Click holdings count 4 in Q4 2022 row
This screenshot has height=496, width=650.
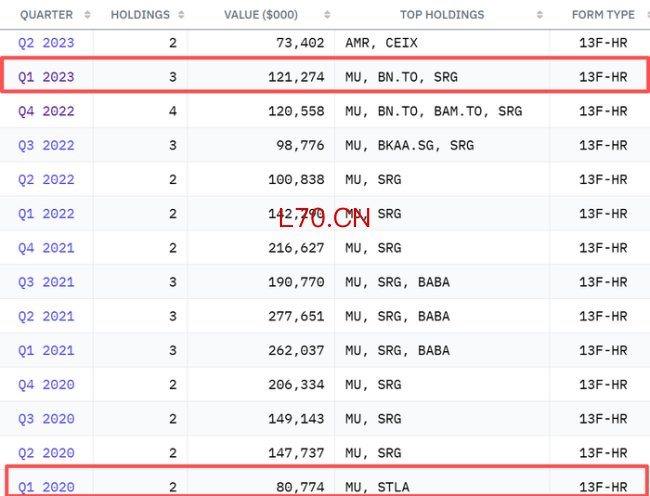[173, 111]
